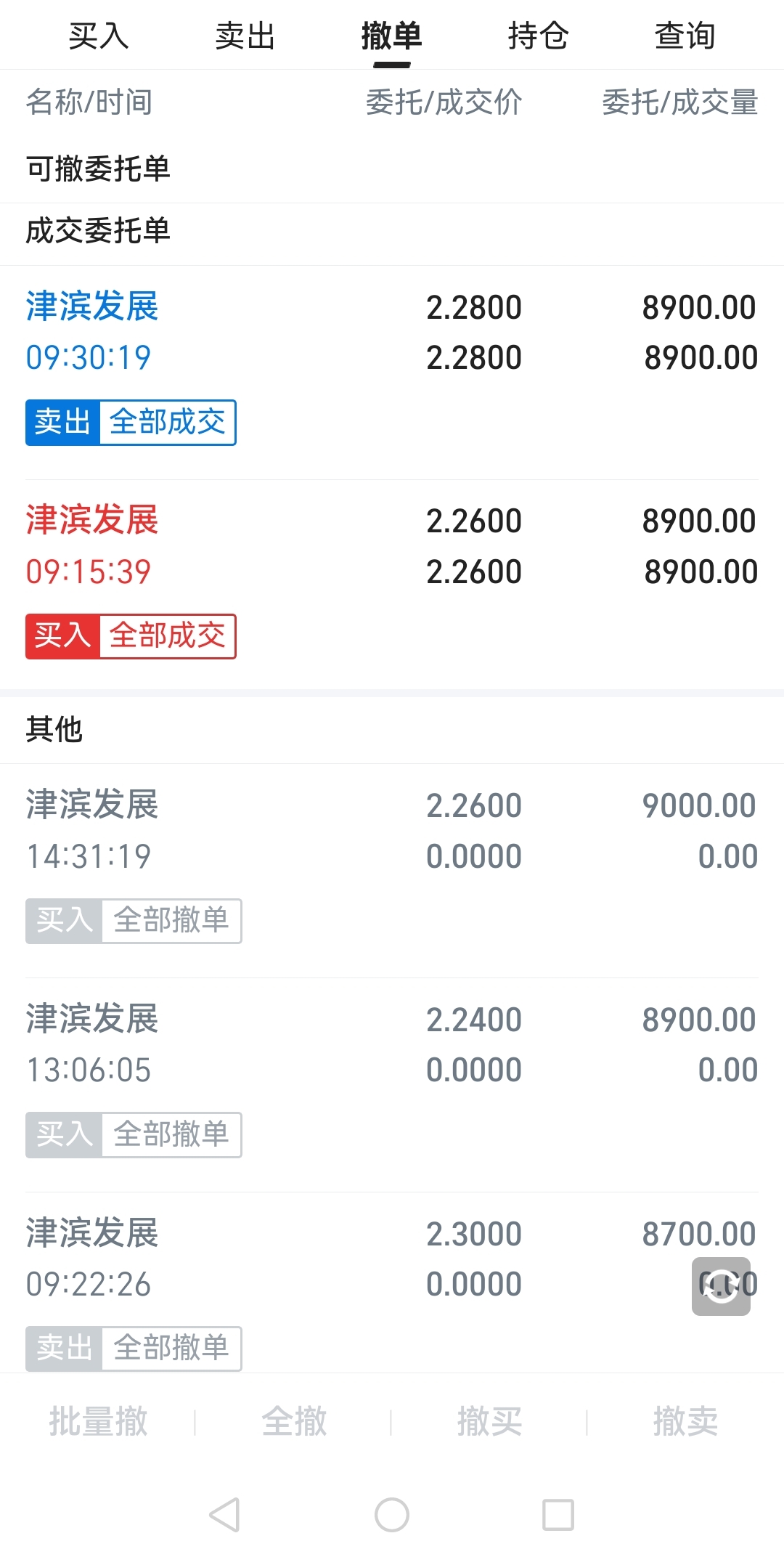Select the 撤单 tab
Image resolution: width=784 pixels, height=1557 pixels.
[391, 36]
